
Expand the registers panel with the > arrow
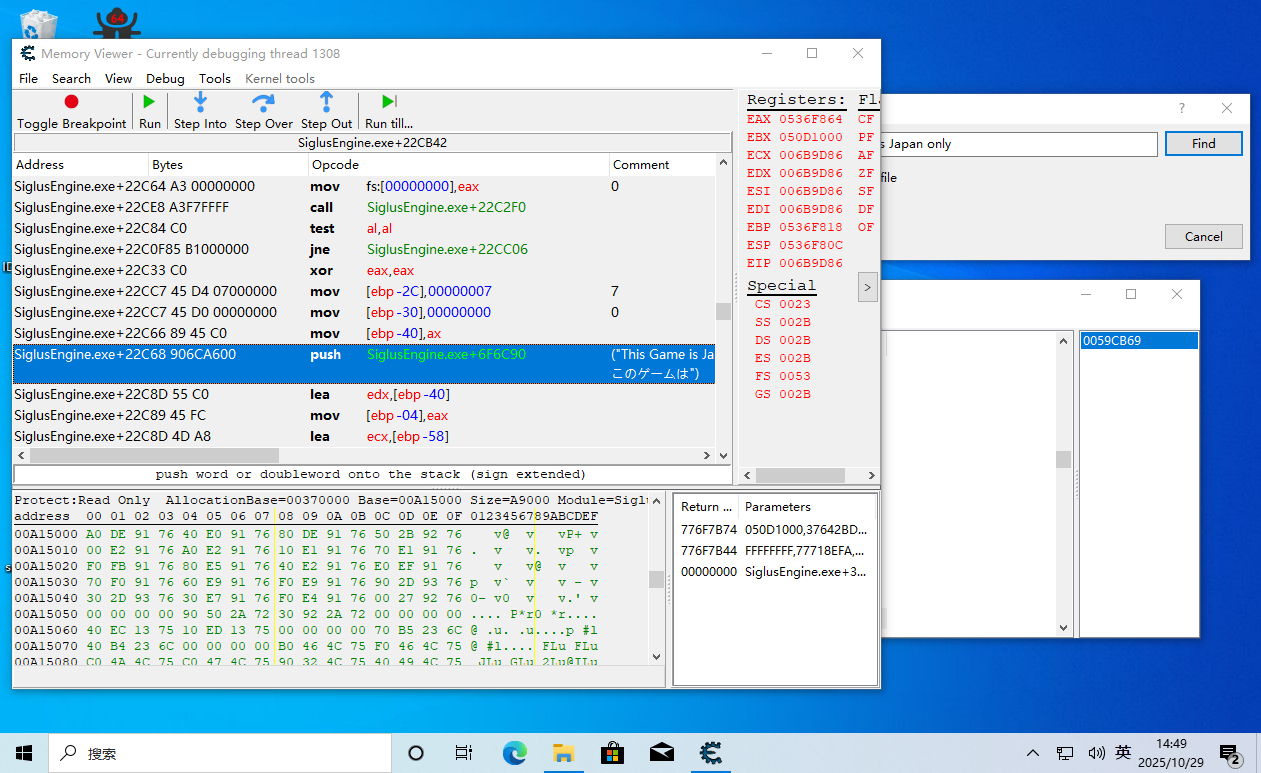pos(867,288)
